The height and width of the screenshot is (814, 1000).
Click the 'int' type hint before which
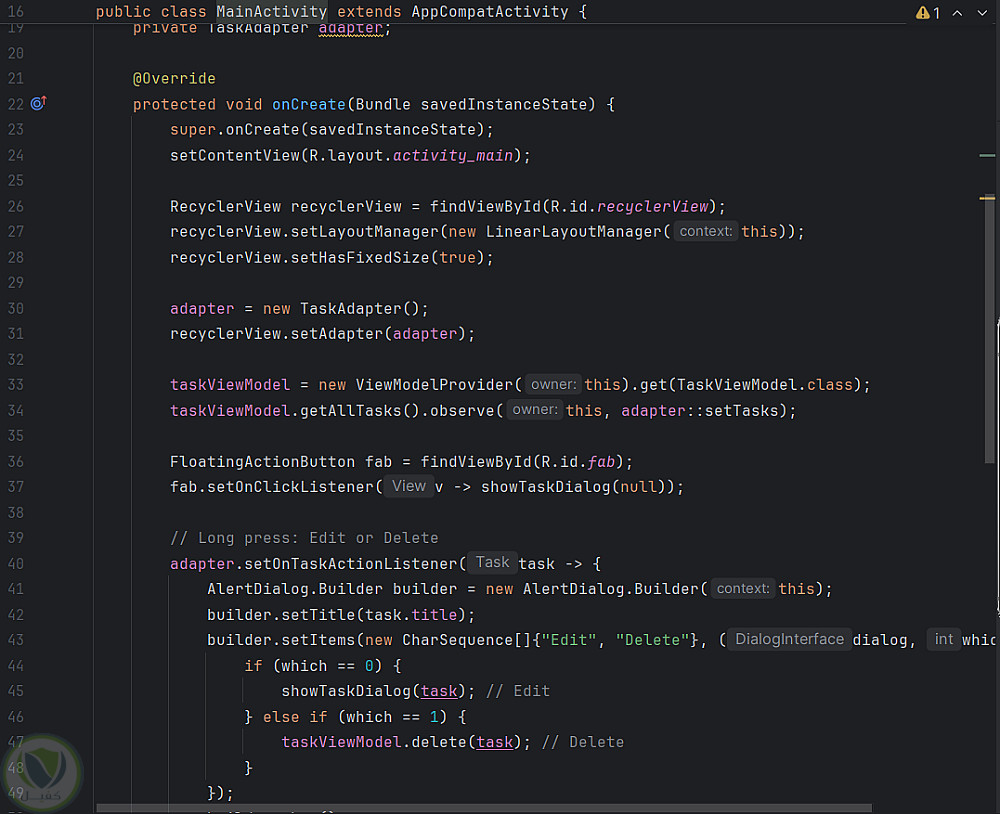click(943, 639)
